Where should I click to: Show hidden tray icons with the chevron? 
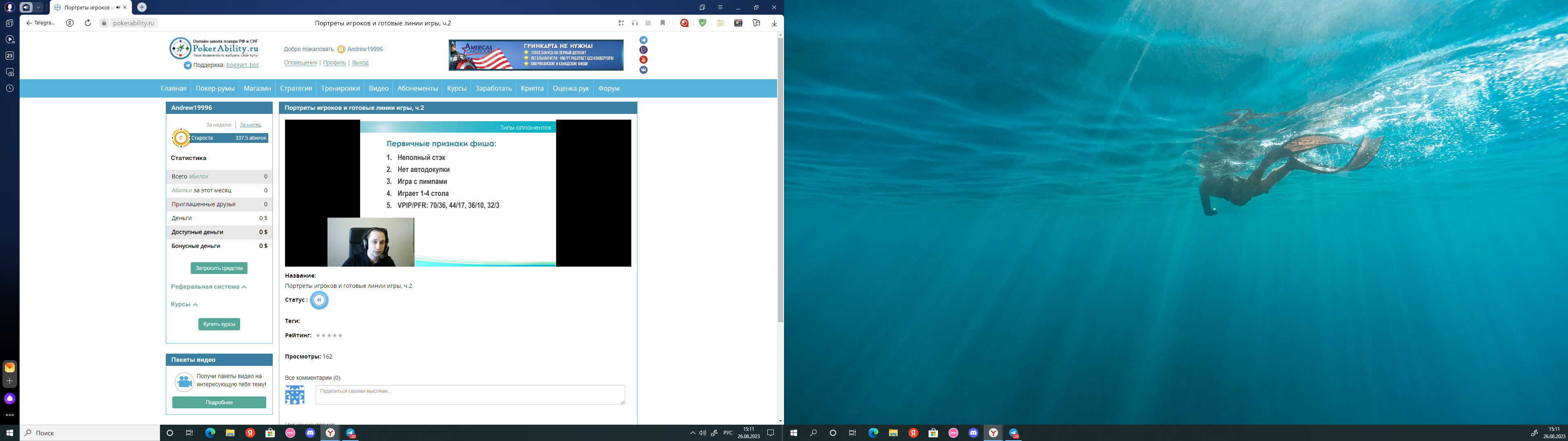[693, 433]
